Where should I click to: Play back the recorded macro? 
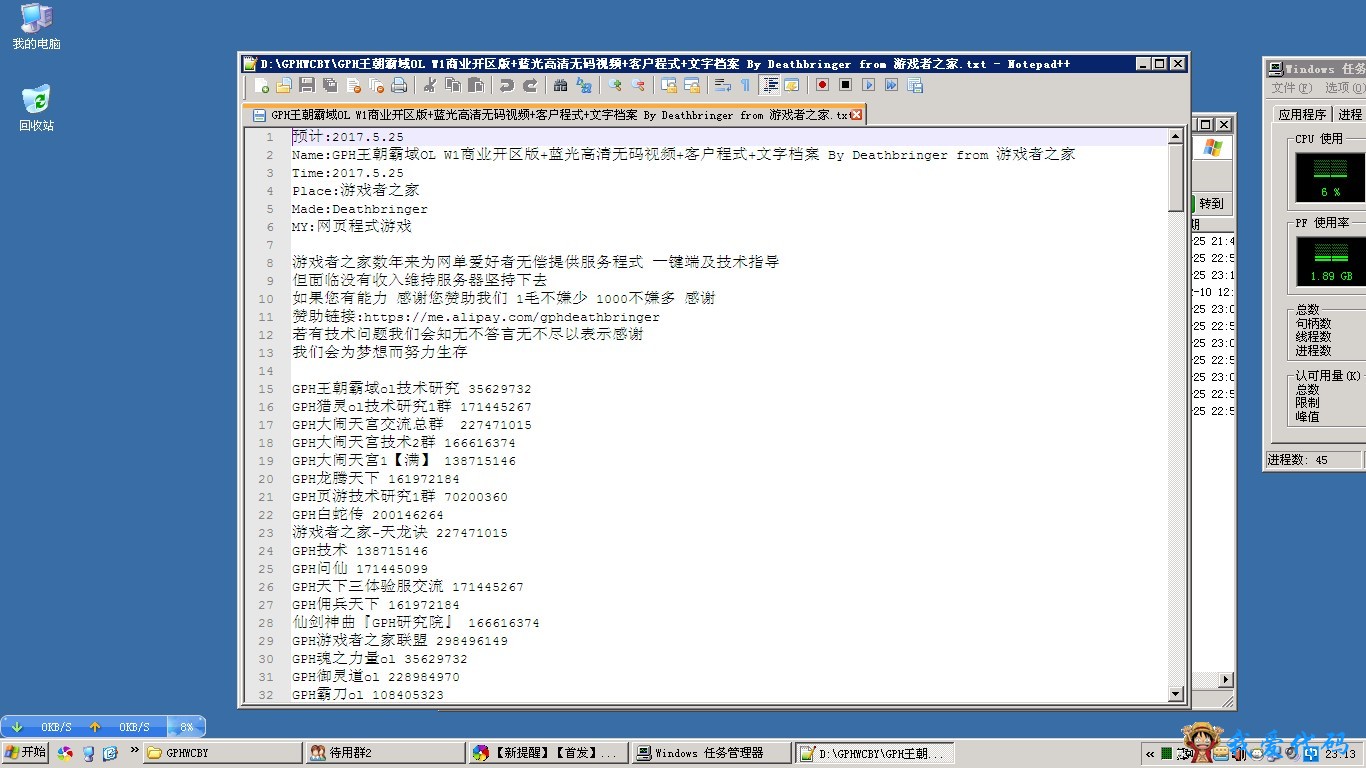pos(868,86)
